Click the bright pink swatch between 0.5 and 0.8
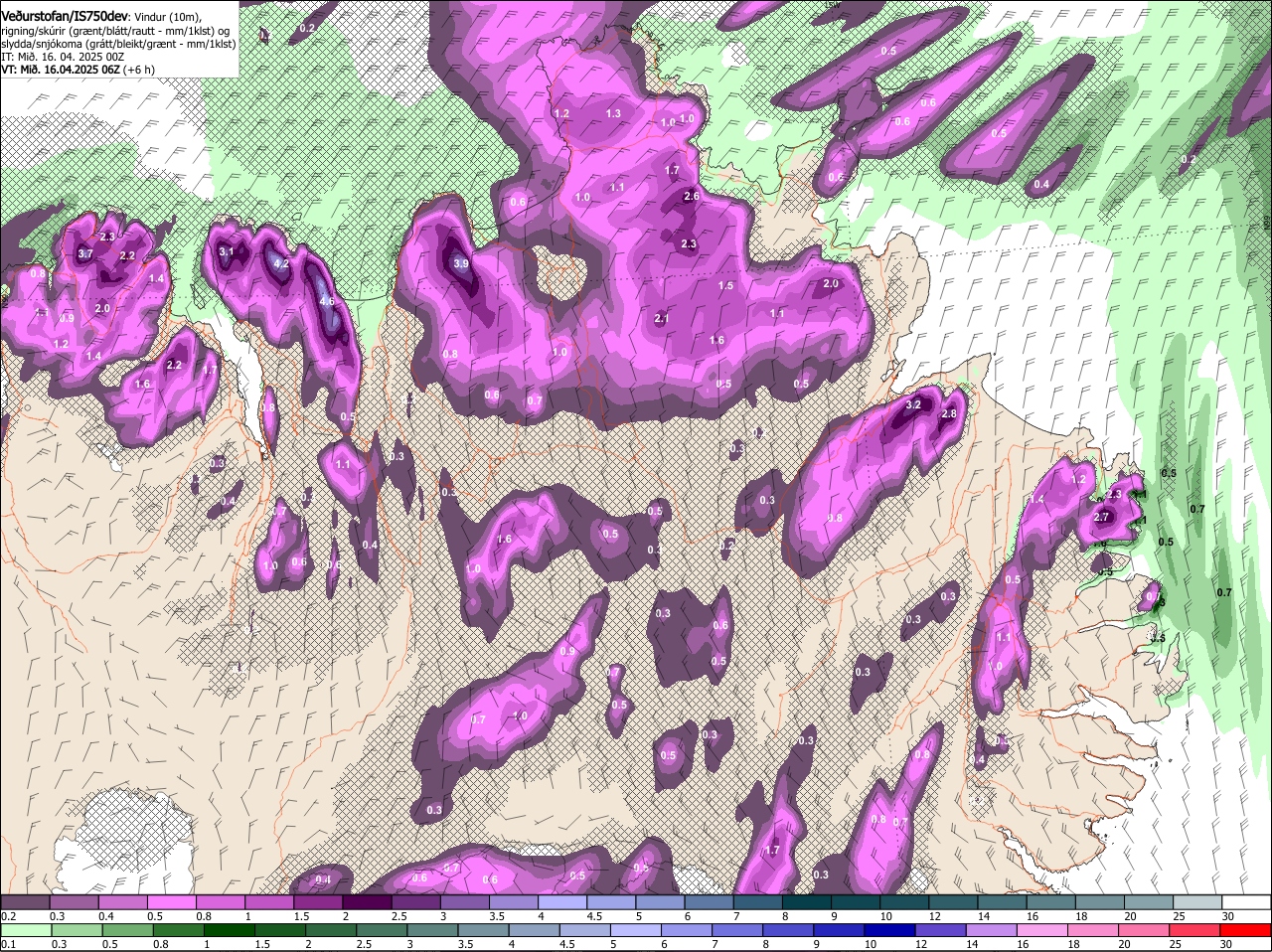Viewport: 1272px width, 952px height. (171, 901)
